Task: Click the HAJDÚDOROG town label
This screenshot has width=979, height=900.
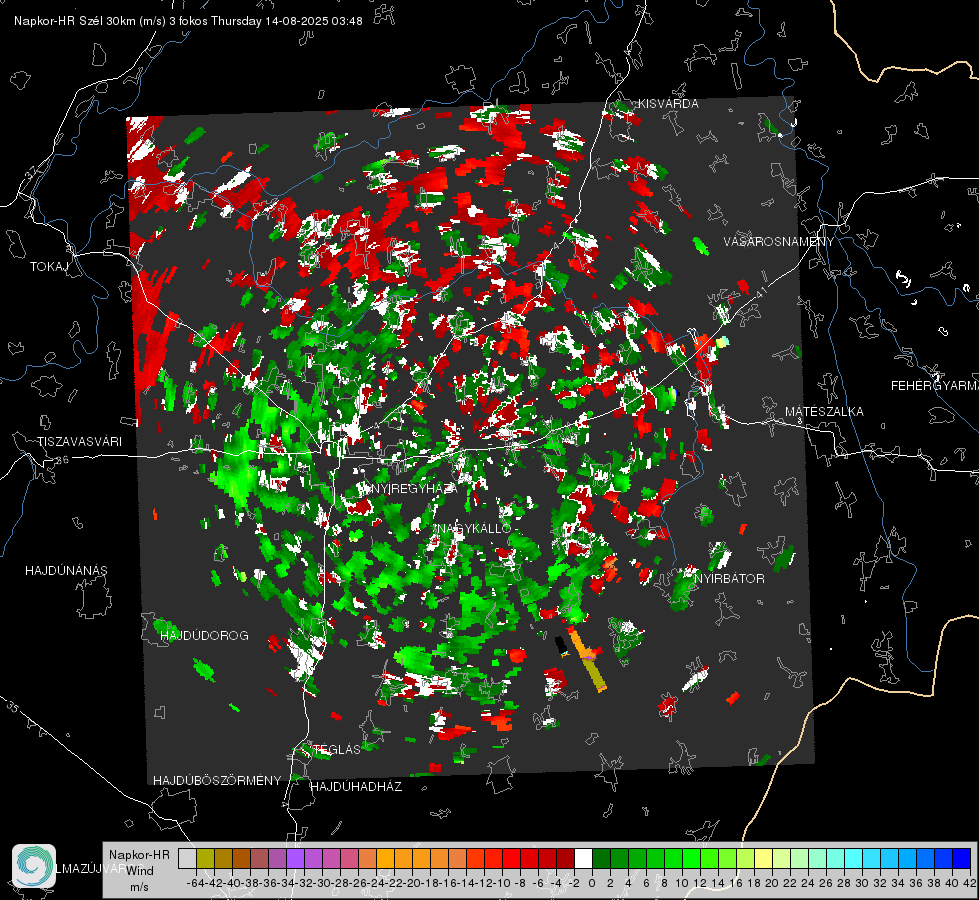Action: tap(204, 636)
